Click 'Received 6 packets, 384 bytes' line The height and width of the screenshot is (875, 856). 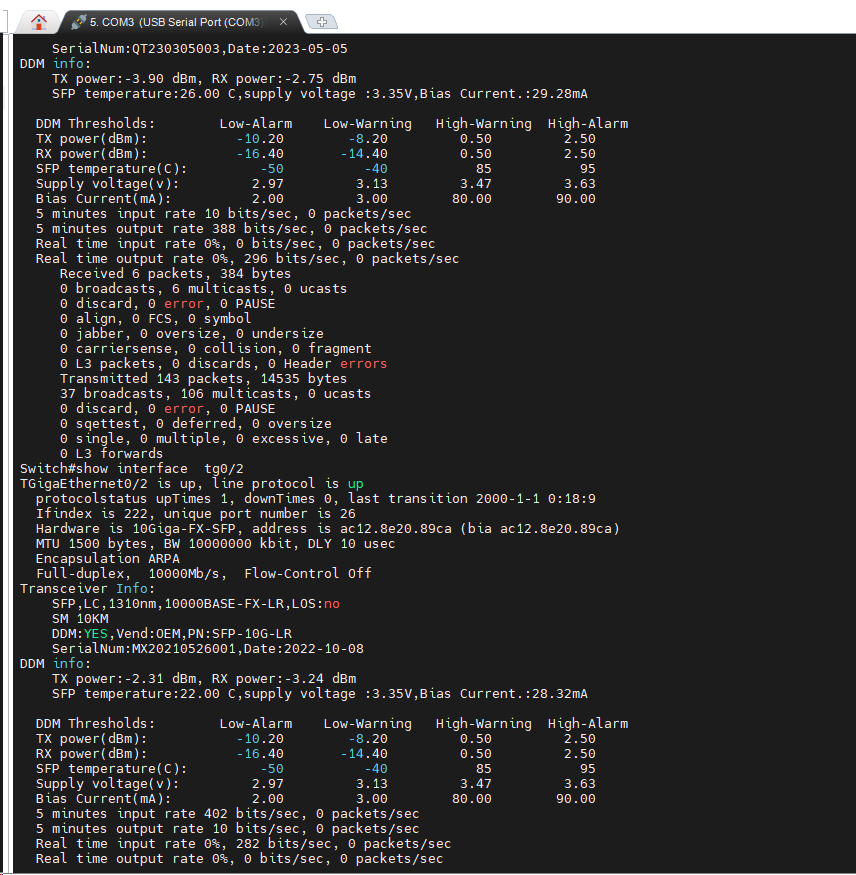175,274
